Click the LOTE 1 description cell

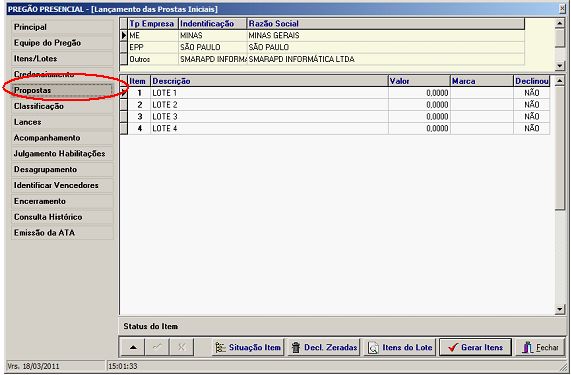point(269,93)
